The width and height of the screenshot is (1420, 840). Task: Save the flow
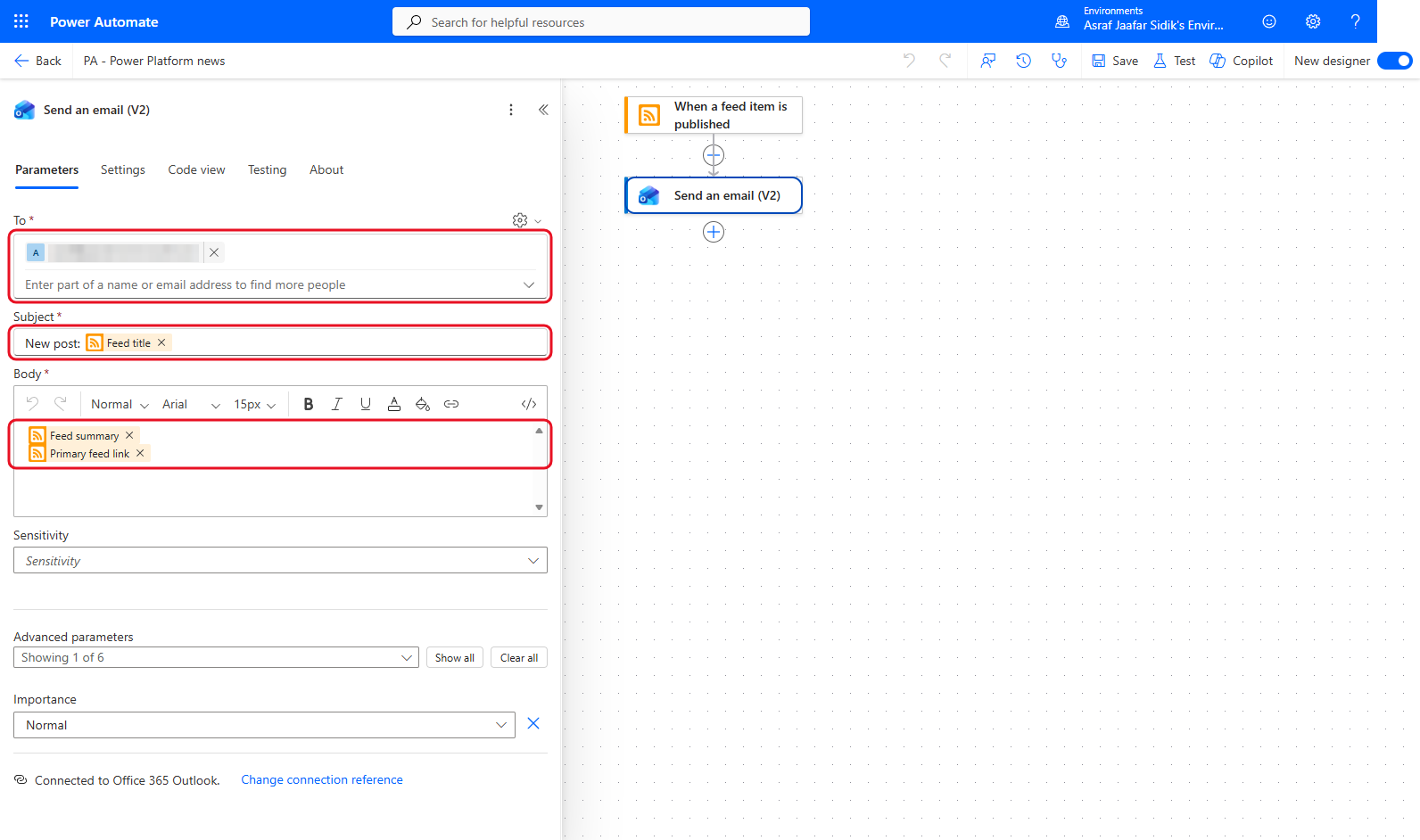1115,61
